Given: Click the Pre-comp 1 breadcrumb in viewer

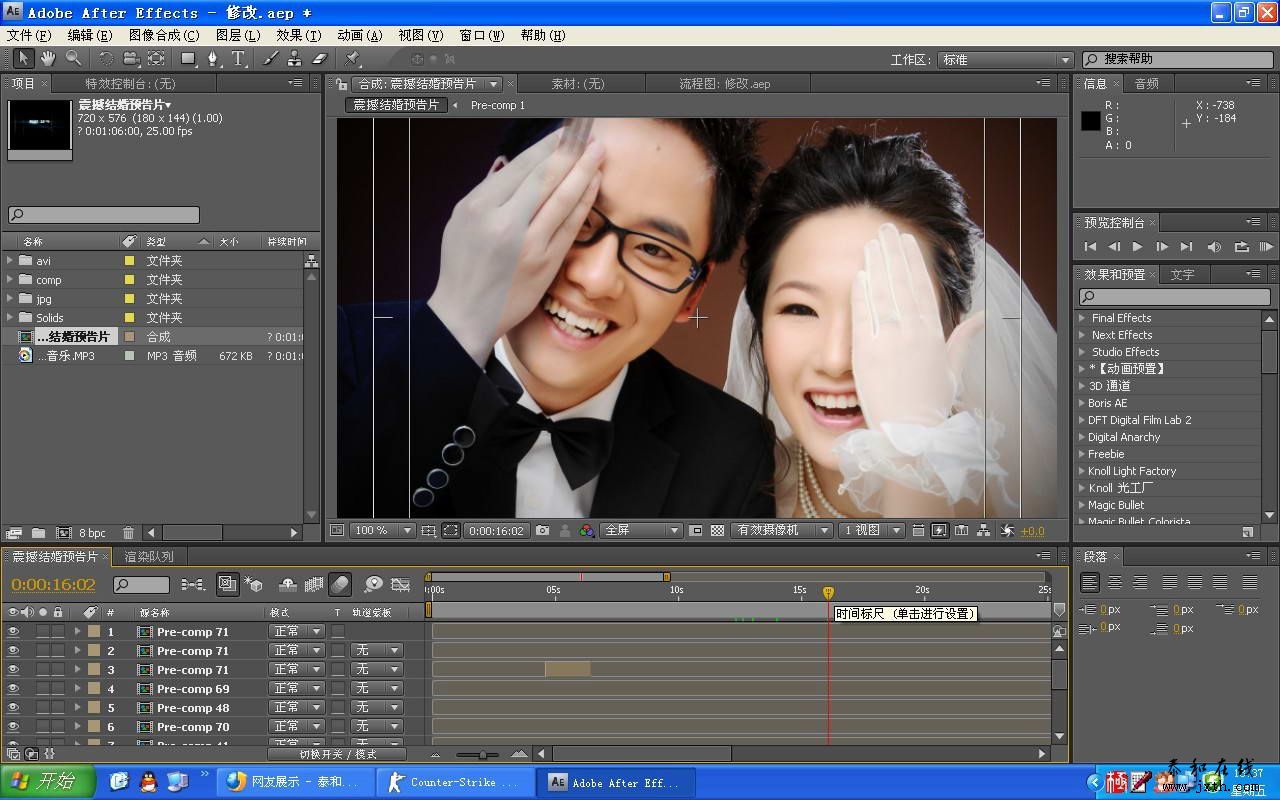Looking at the screenshot, I should 497,105.
